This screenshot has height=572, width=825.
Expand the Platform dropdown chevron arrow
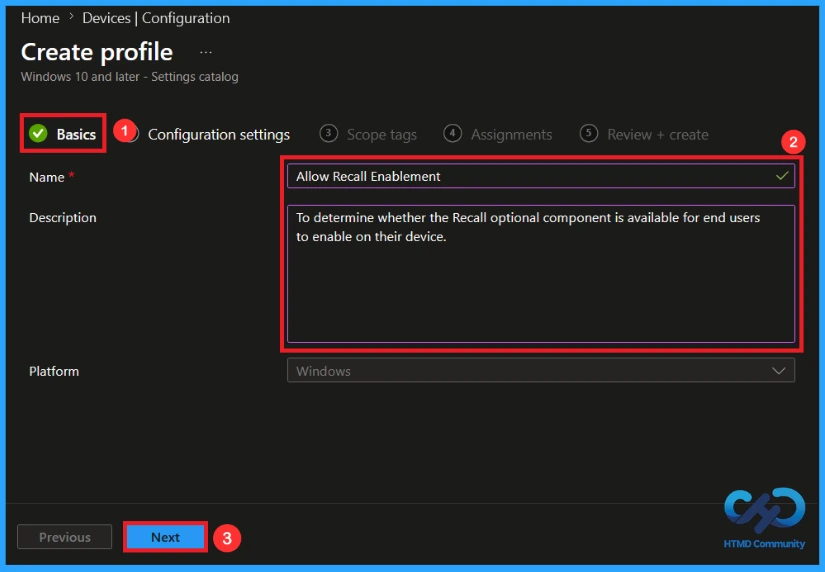[779, 370]
